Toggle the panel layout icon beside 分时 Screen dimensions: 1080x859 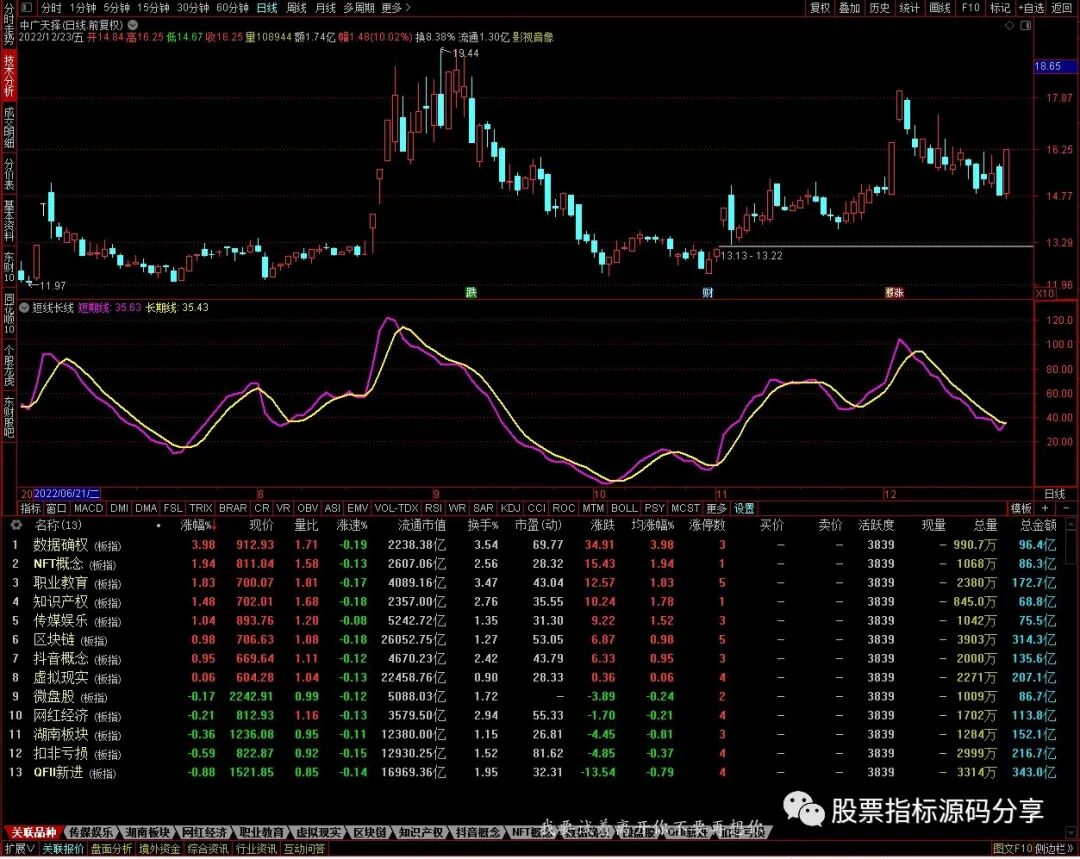pyautogui.click(x=27, y=8)
